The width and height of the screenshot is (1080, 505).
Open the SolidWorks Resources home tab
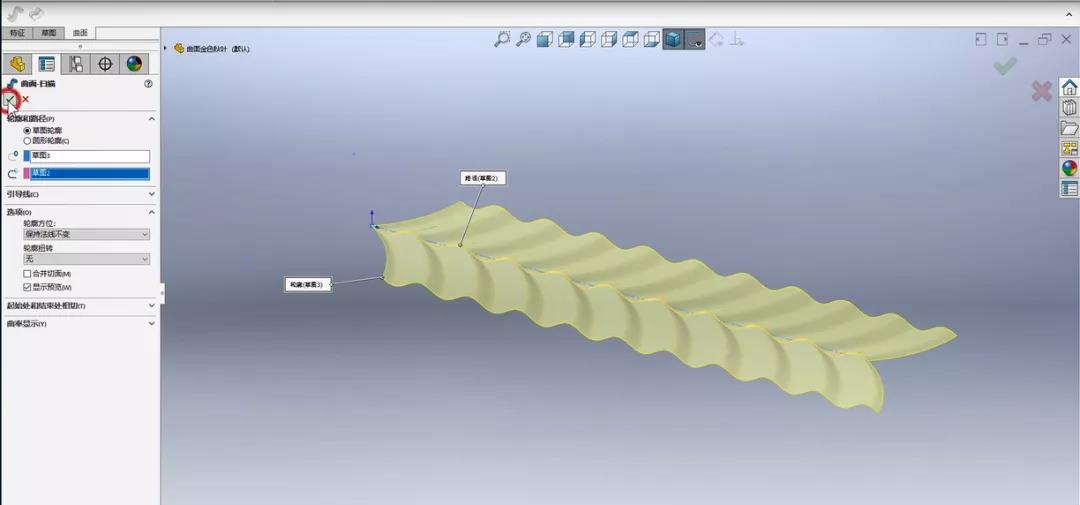[1070, 87]
